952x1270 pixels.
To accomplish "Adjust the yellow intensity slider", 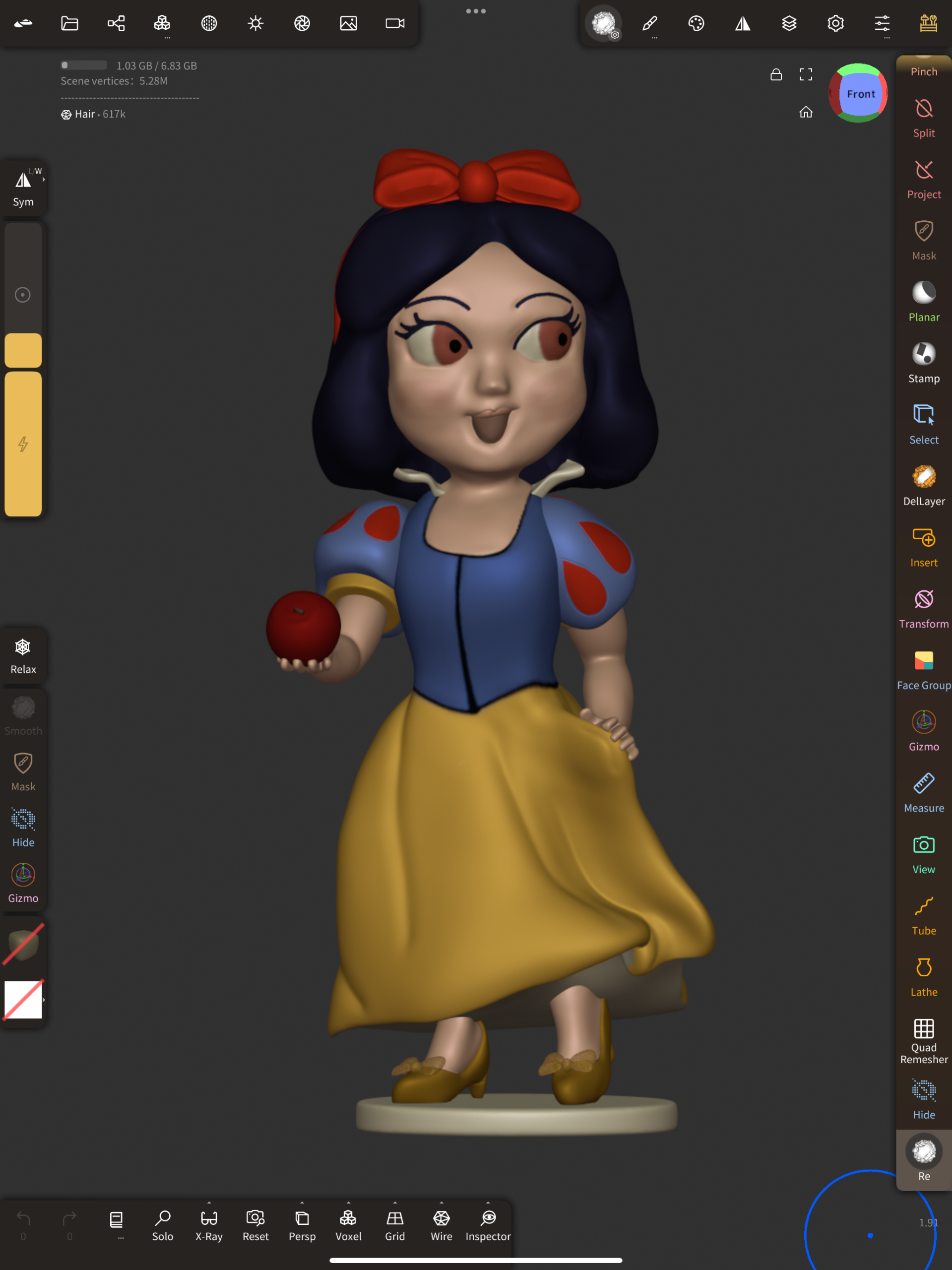I will pos(23,444).
